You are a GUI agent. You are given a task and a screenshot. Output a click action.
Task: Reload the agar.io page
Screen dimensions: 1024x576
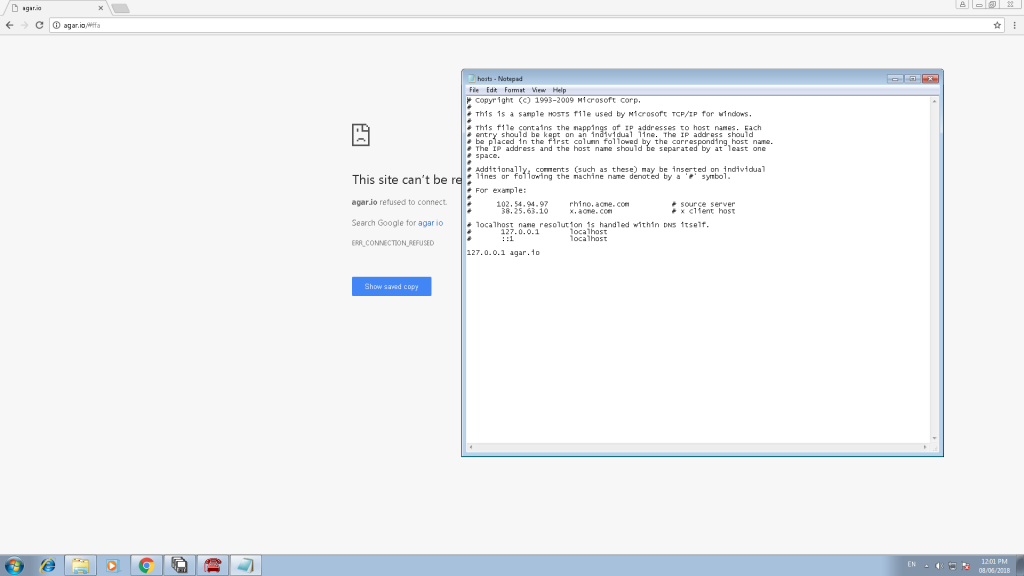39,25
